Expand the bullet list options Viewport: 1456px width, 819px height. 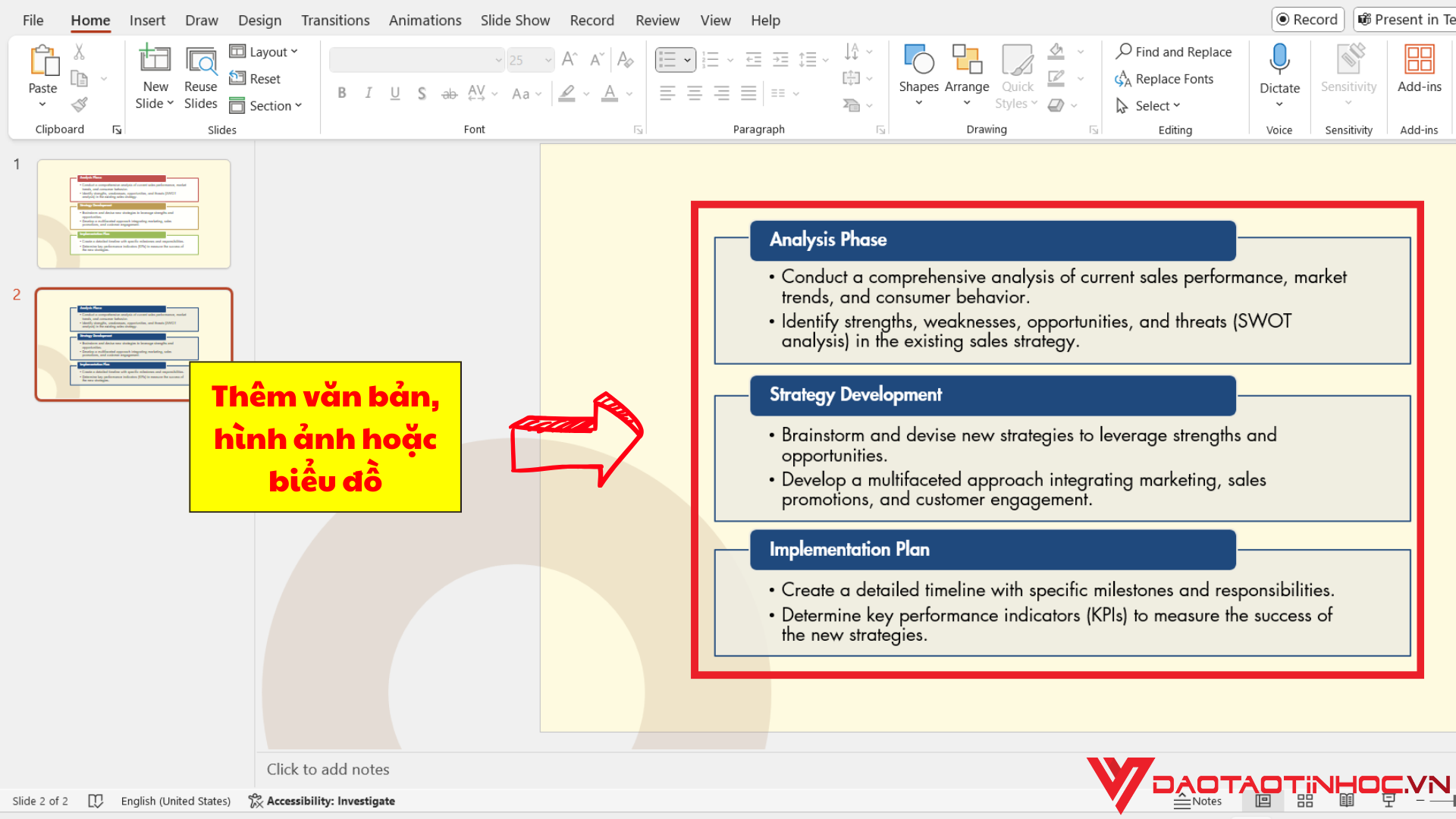tap(686, 59)
